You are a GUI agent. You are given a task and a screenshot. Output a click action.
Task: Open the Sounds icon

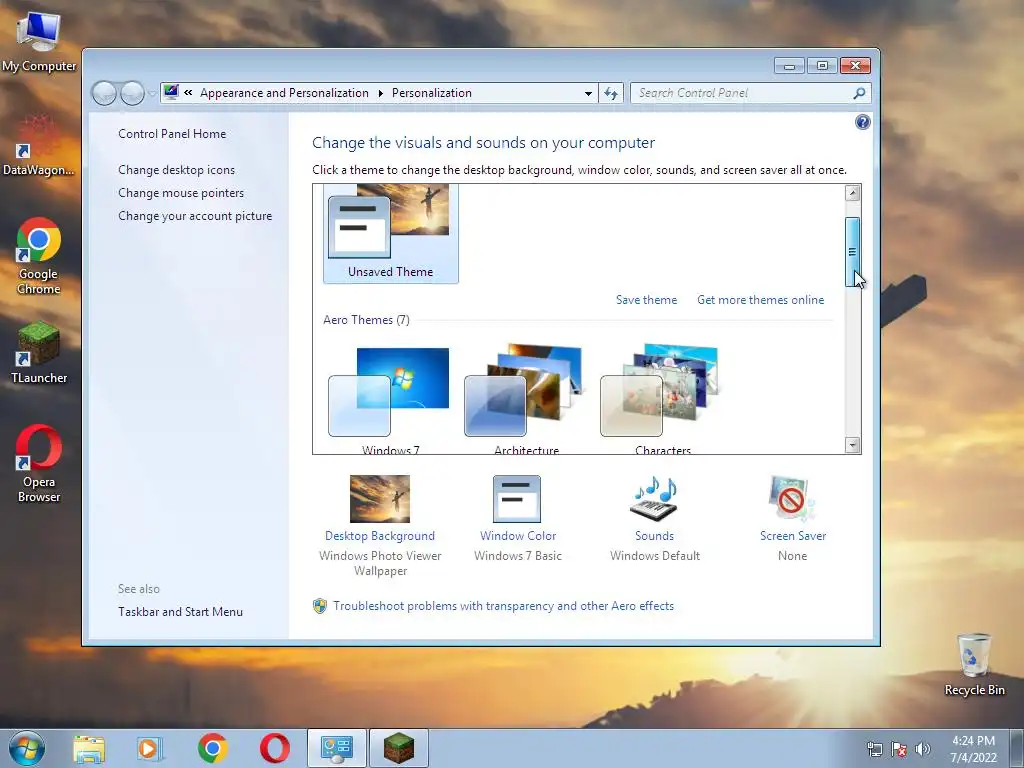654,499
